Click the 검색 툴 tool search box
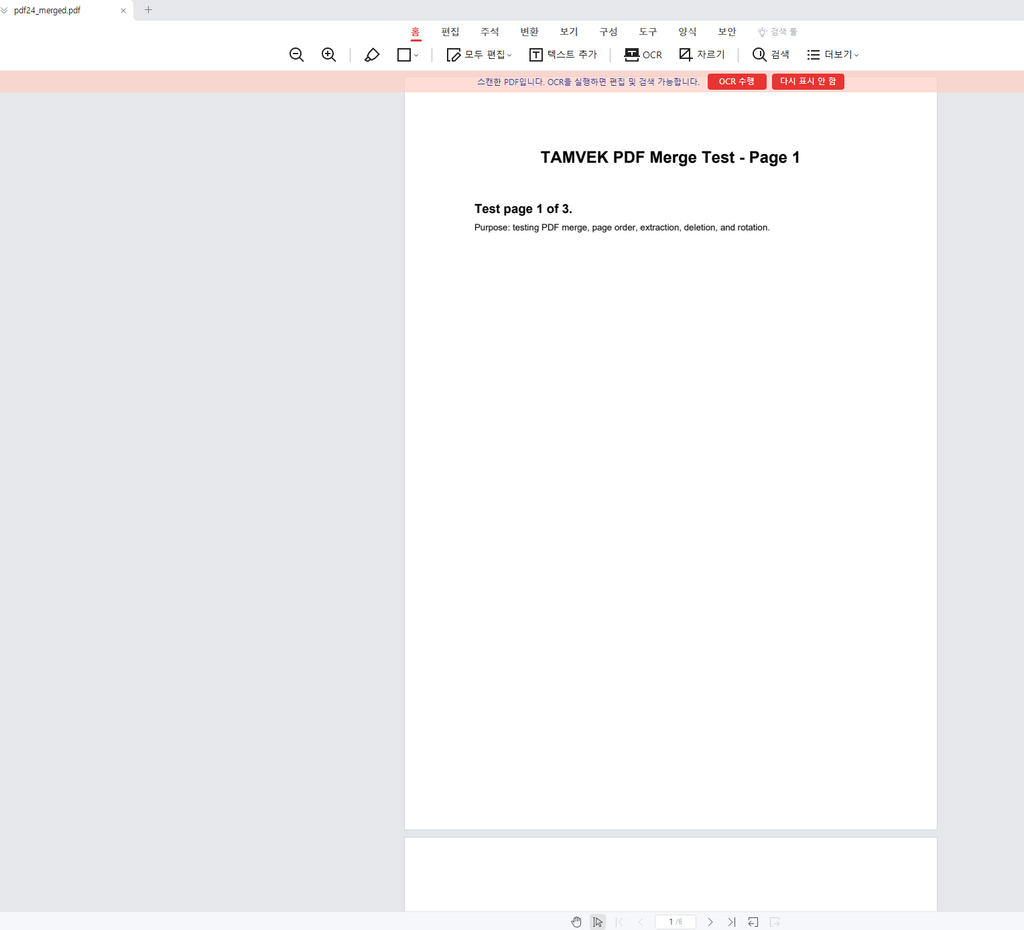This screenshot has width=1024, height=930. point(777,32)
